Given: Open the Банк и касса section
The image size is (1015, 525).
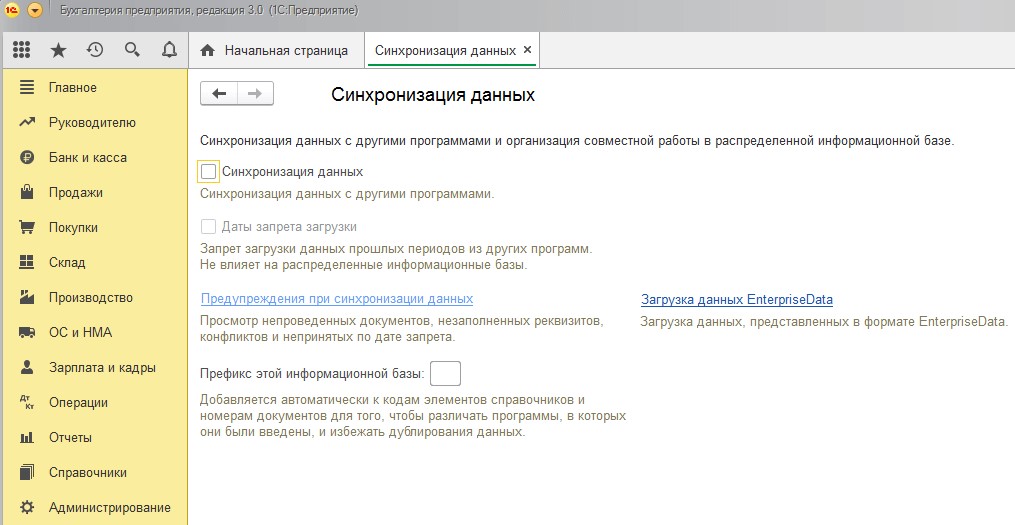Looking at the screenshot, I should (87, 158).
